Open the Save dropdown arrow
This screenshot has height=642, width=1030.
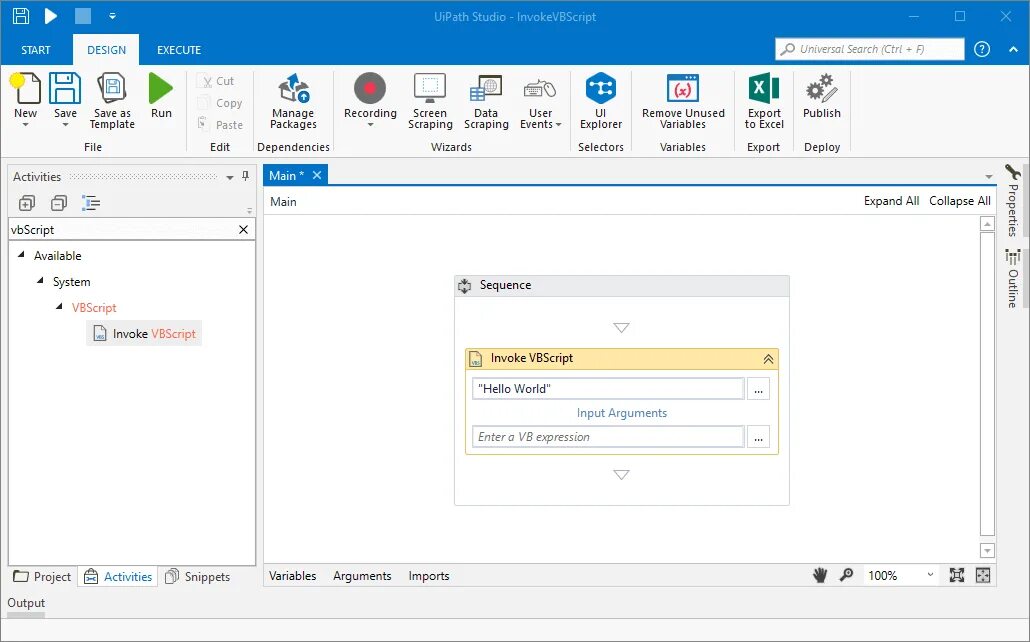click(65, 125)
